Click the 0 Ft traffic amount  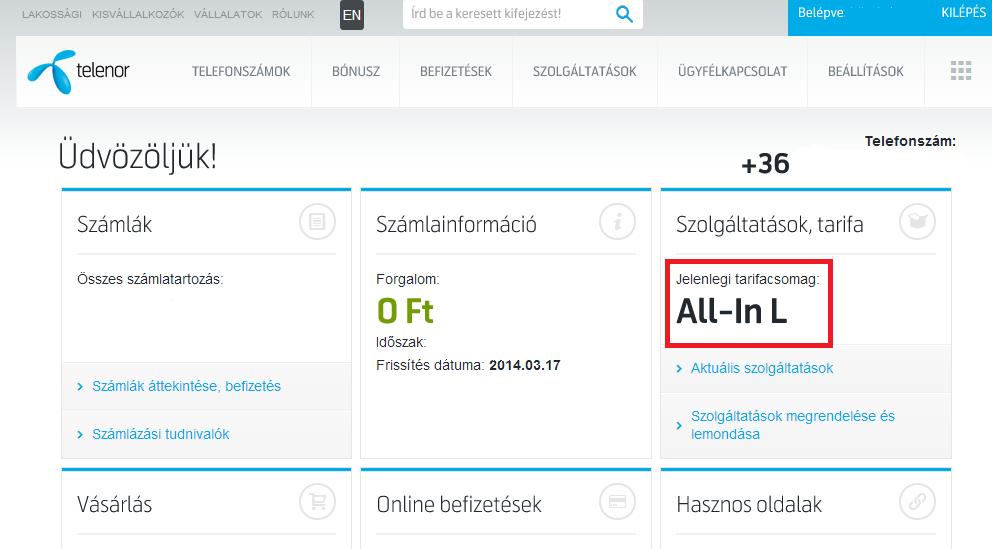click(405, 311)
